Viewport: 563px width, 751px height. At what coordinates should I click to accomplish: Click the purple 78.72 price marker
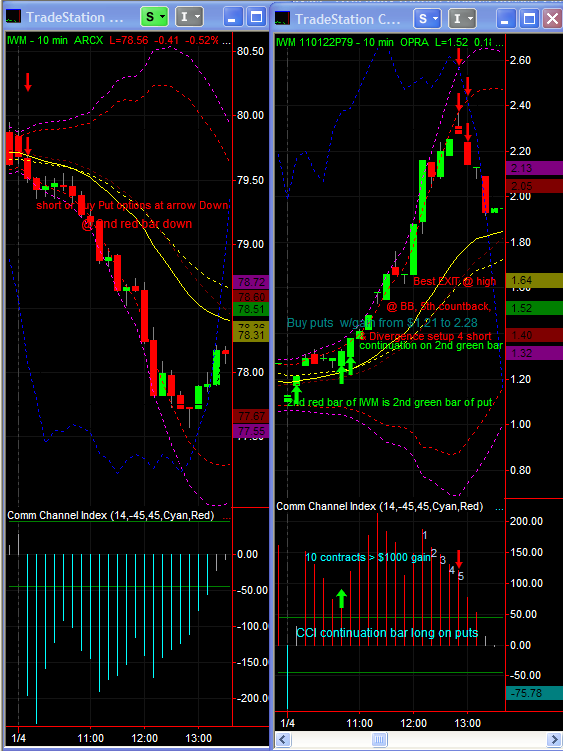(x=251, y=282)
